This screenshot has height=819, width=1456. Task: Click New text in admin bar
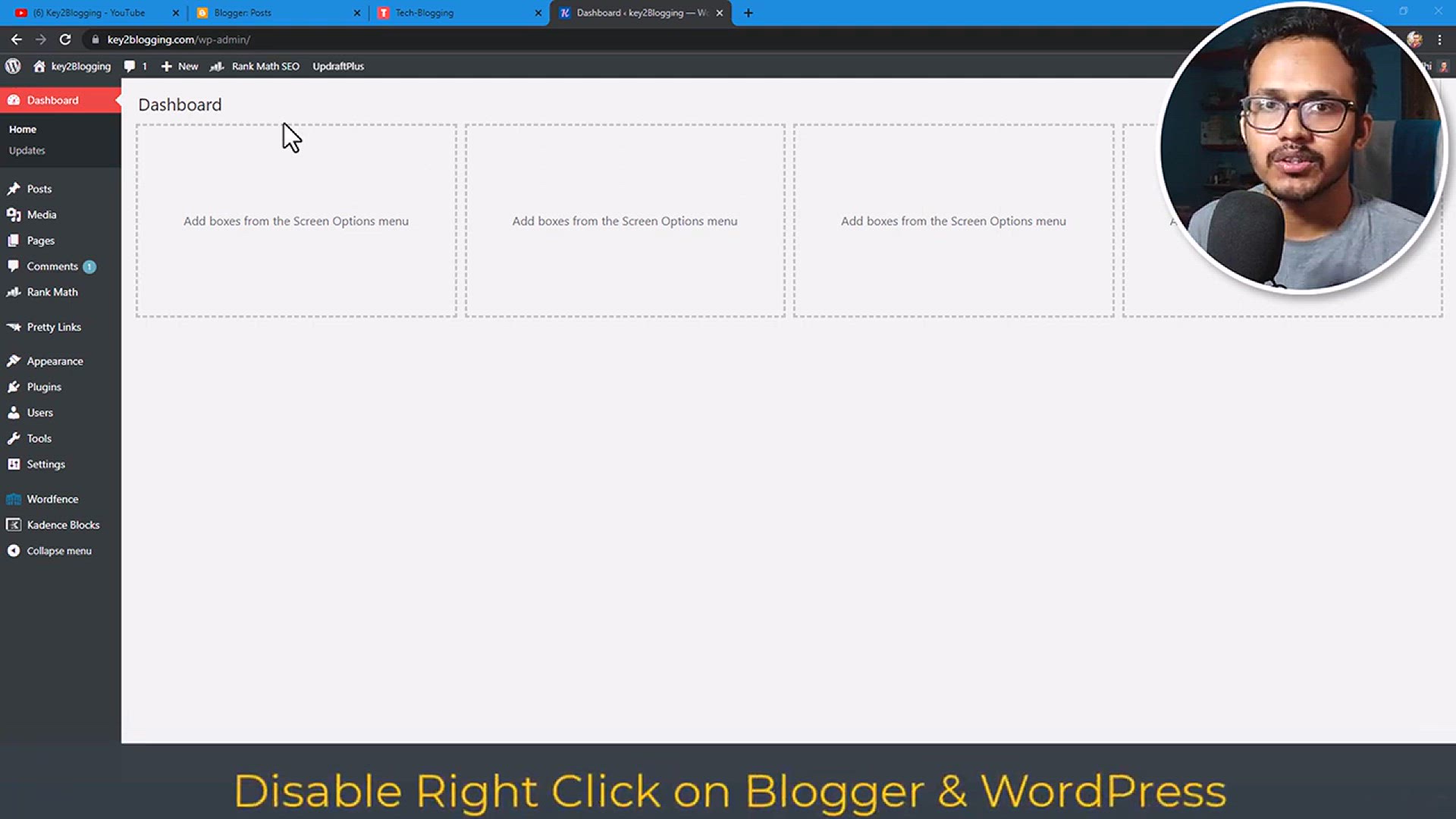(188, 66)
